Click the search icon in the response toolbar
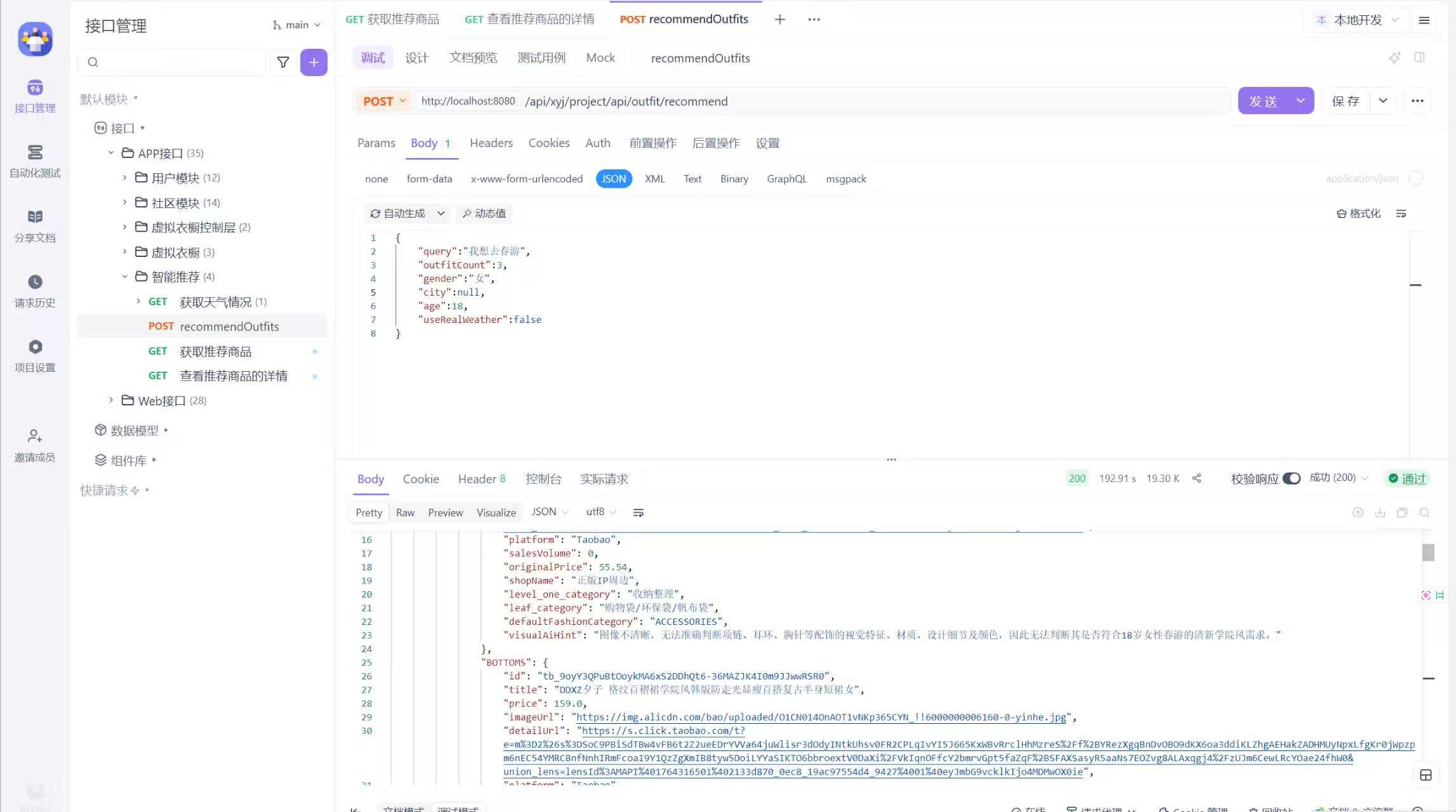The width and height of the screenshot is (1456, 812). 1424,513
